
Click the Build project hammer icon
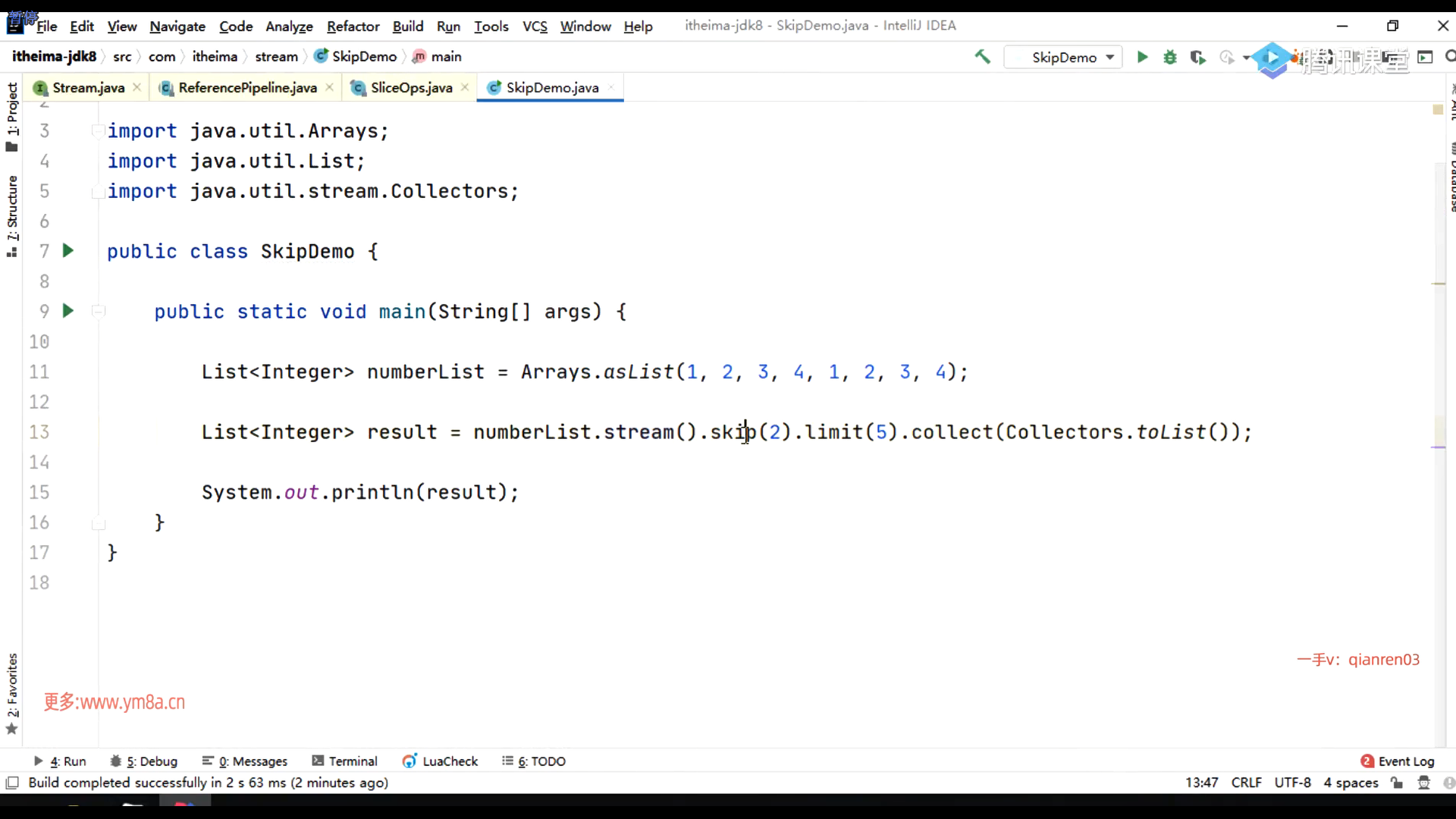coord(983,57)
